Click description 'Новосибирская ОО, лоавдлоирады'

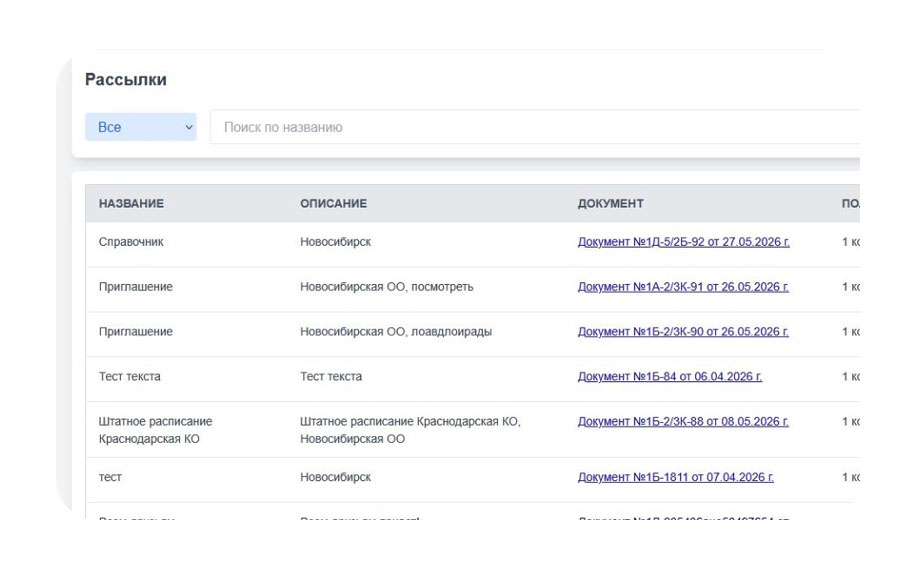pos(395,331)
